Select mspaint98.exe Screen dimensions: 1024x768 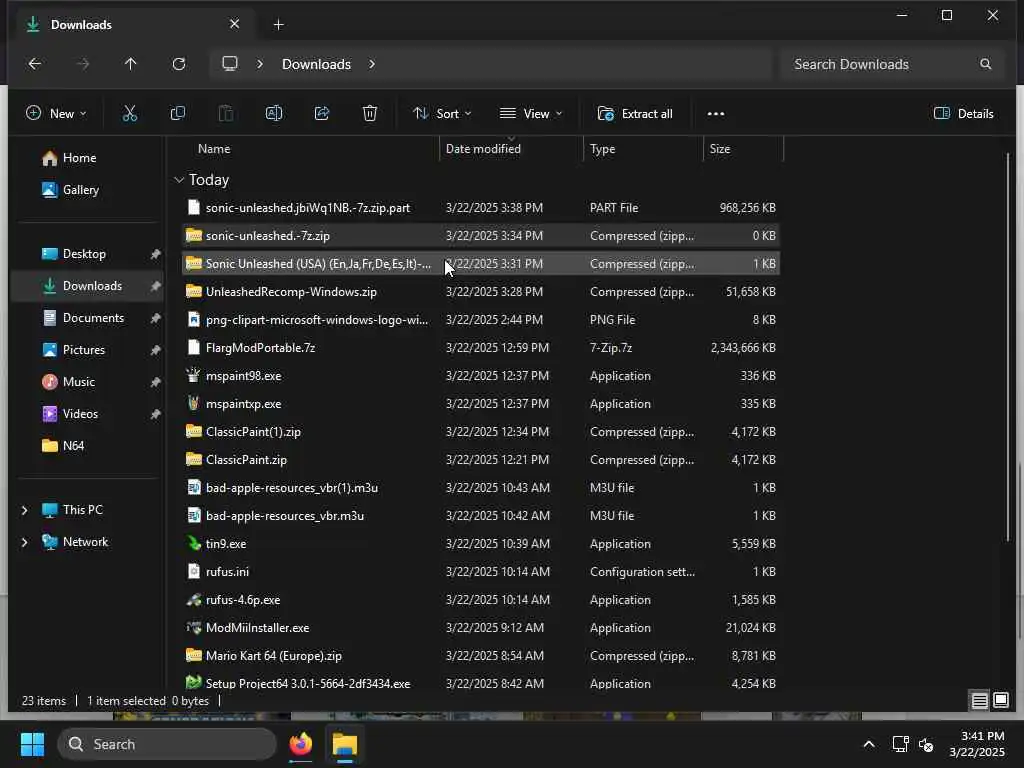coord(480,376)
